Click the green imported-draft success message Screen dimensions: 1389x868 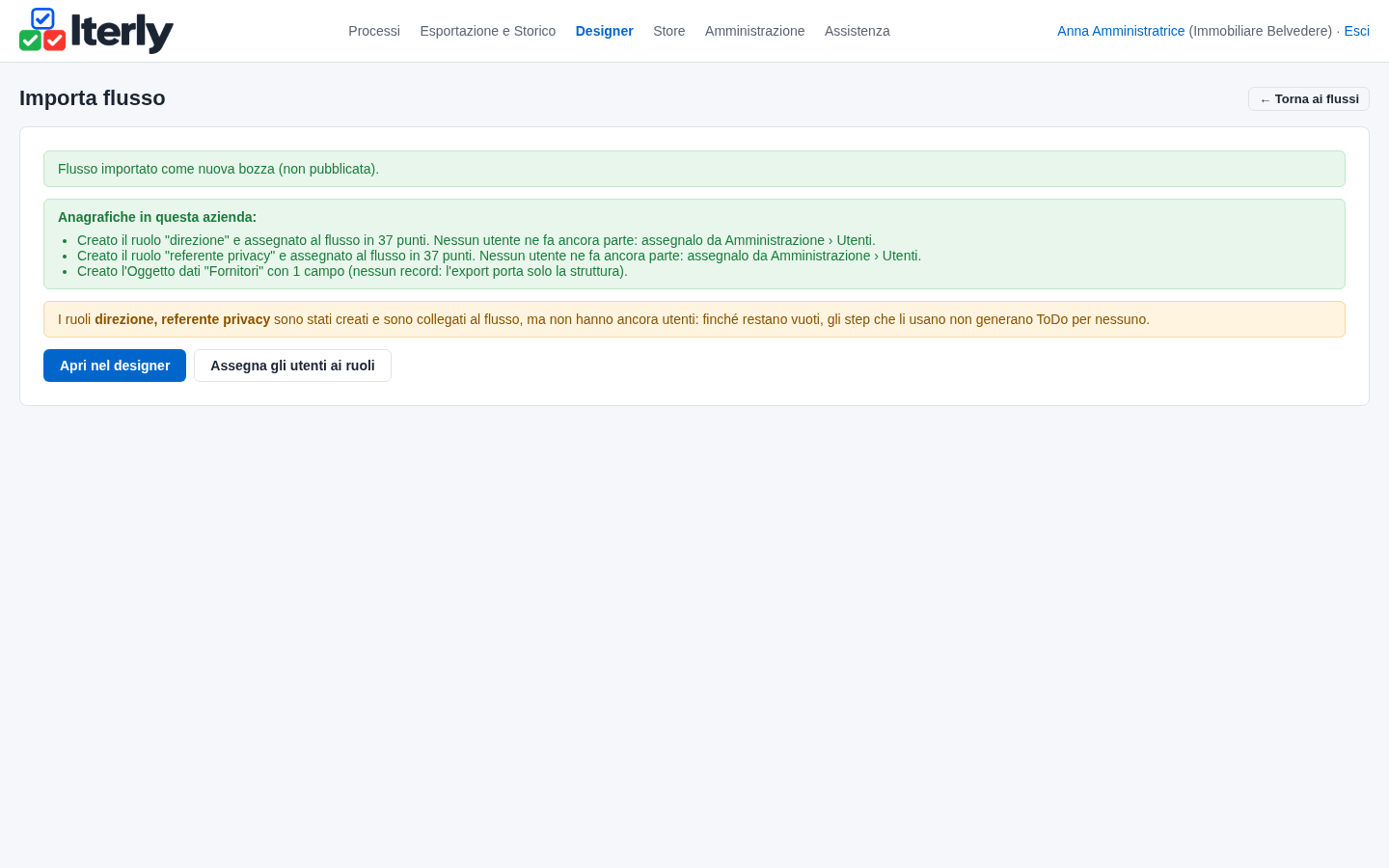pyautogui.click(x=694, y=169)
